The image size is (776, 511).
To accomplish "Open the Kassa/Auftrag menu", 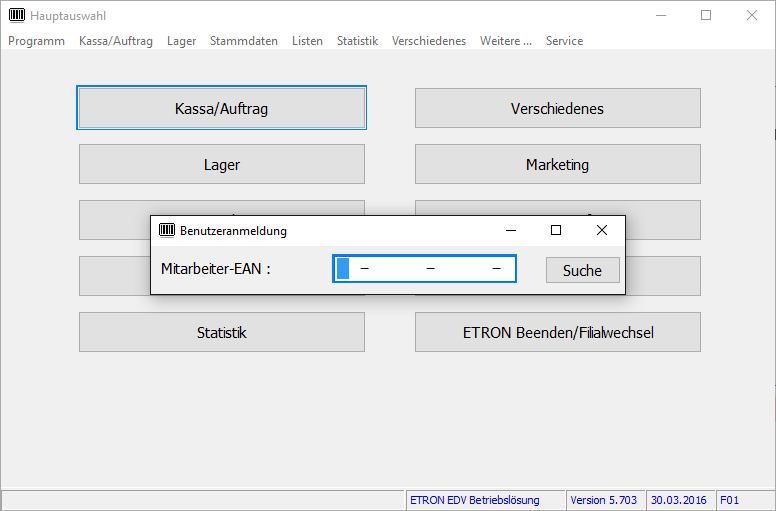I will (116, 41).
